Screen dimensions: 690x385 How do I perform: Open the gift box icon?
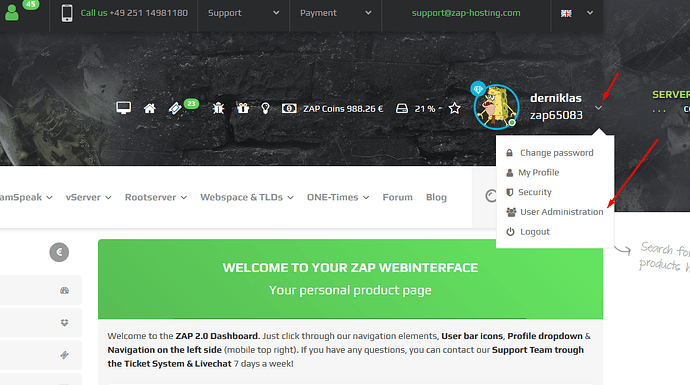pos(243,108)
